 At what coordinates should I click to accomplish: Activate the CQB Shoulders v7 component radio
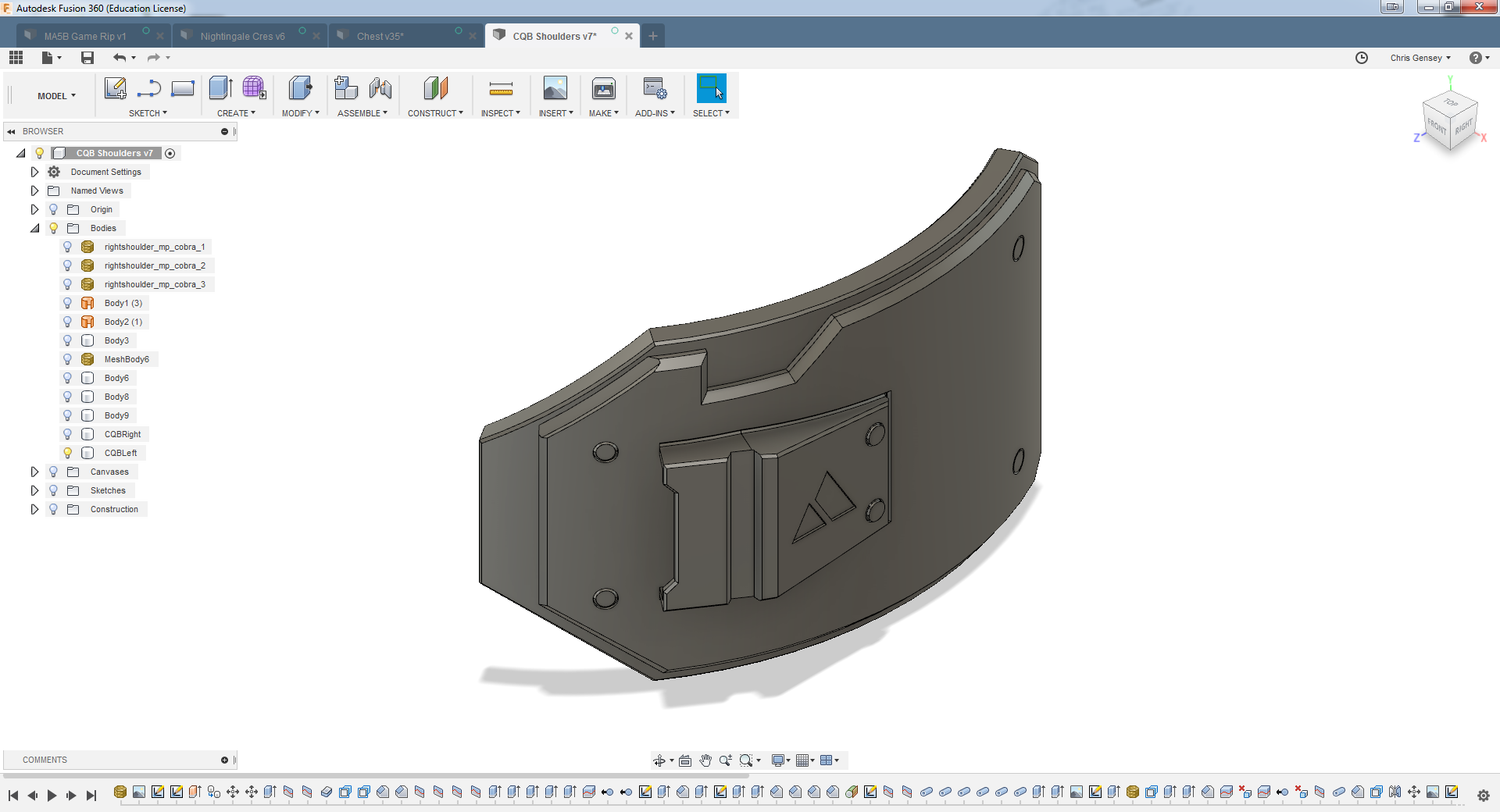(x=170, y=153)
